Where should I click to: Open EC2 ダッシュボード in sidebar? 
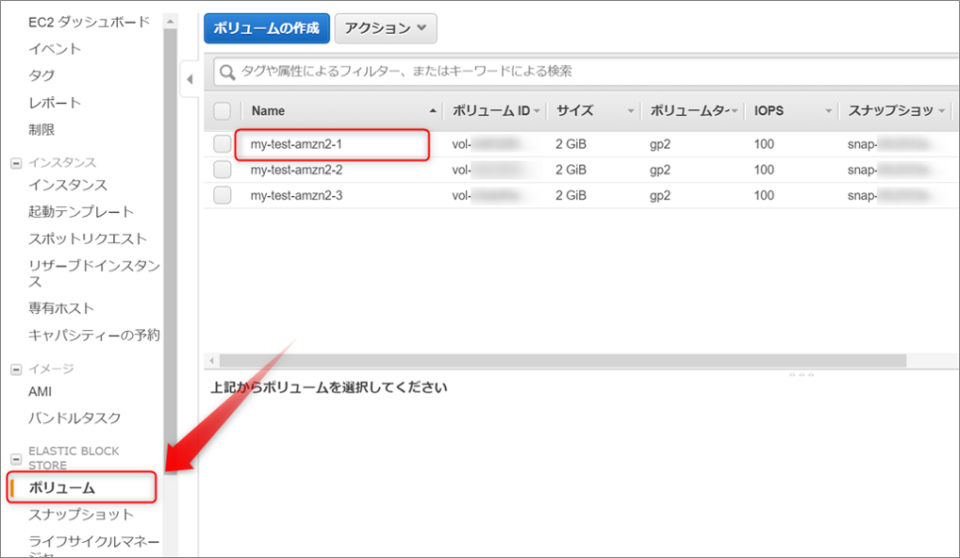[x=89, y=22]
